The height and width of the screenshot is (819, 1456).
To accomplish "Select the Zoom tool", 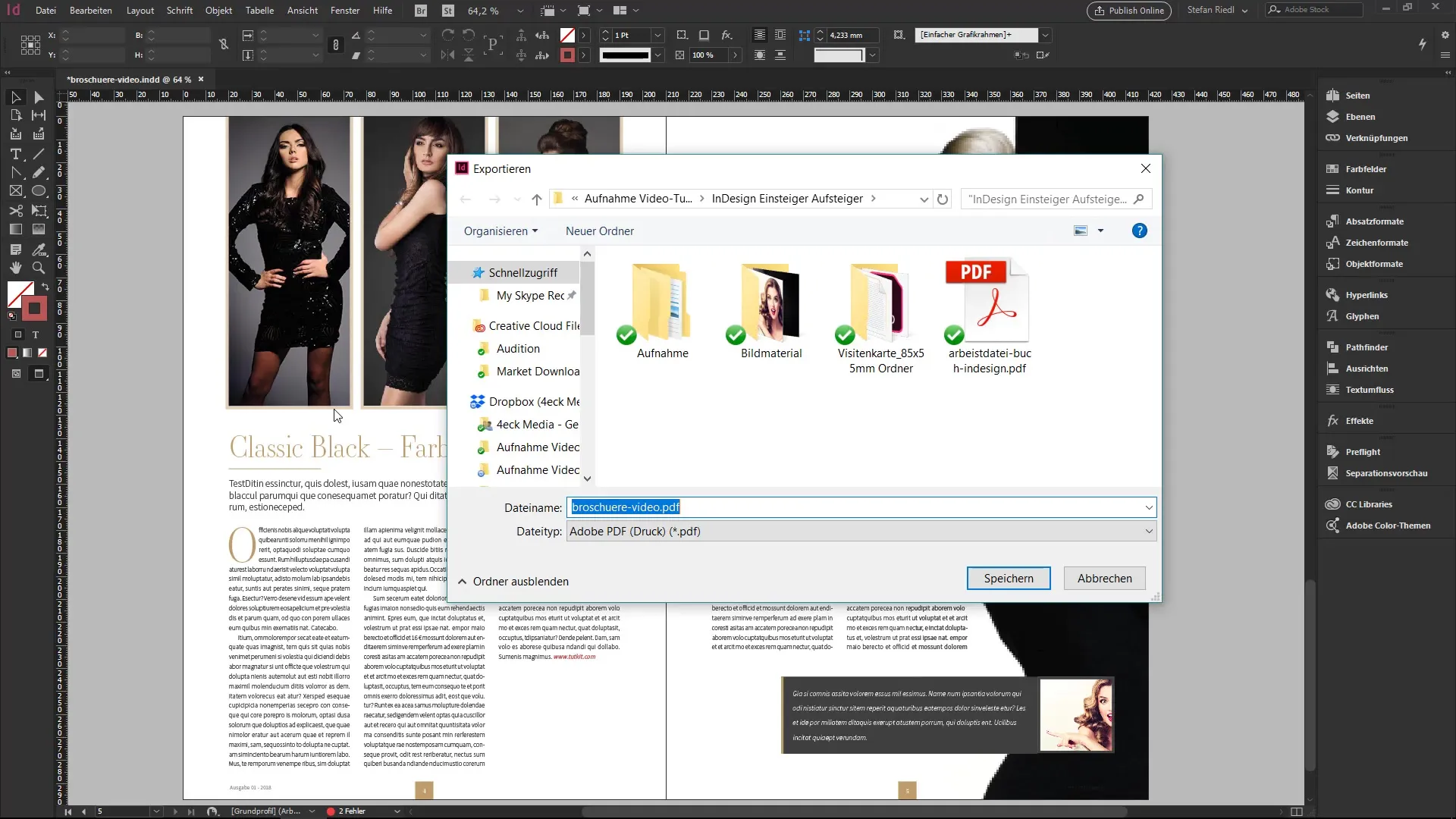I will 39,268.
